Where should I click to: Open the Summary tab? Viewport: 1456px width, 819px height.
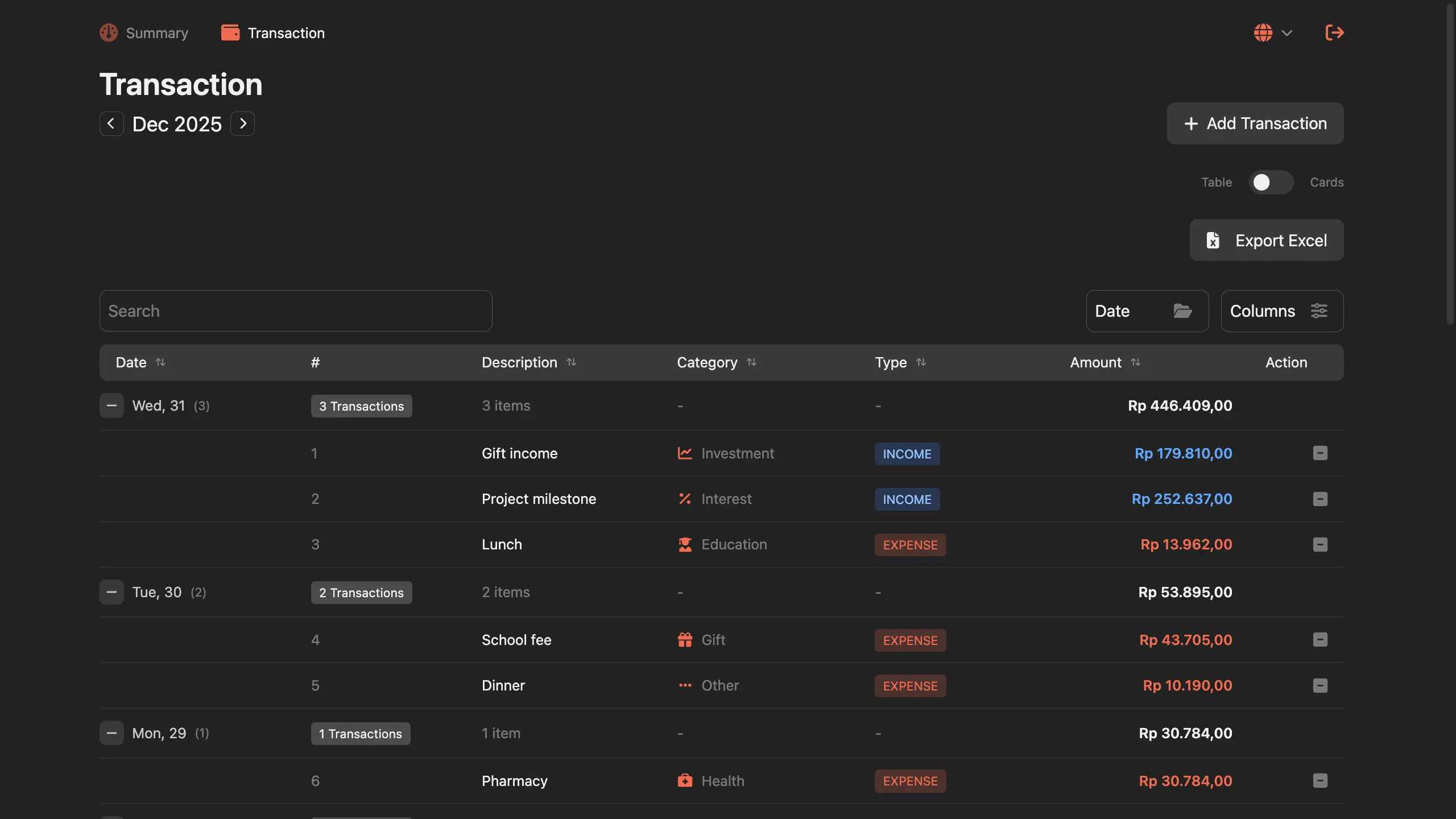click(144, 33)
